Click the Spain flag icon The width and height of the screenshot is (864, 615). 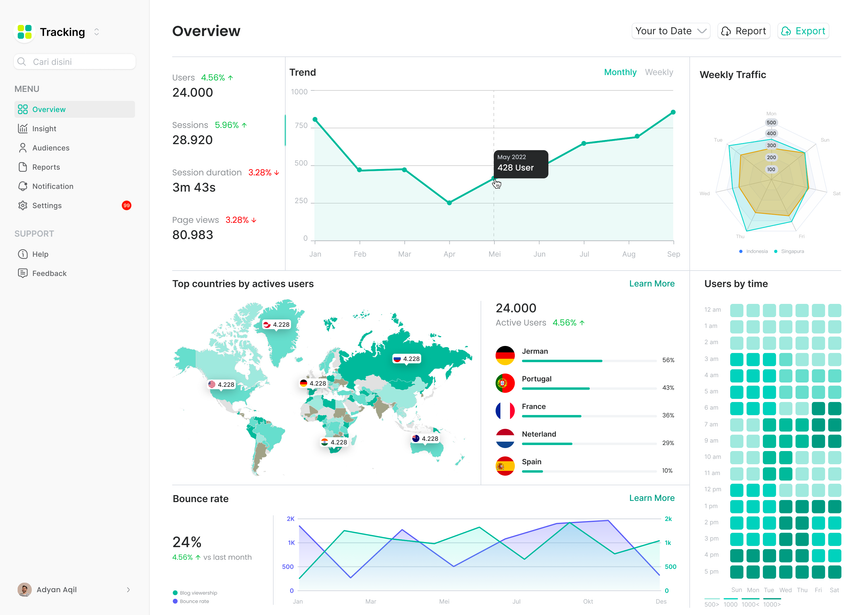(x=505, y=466)
